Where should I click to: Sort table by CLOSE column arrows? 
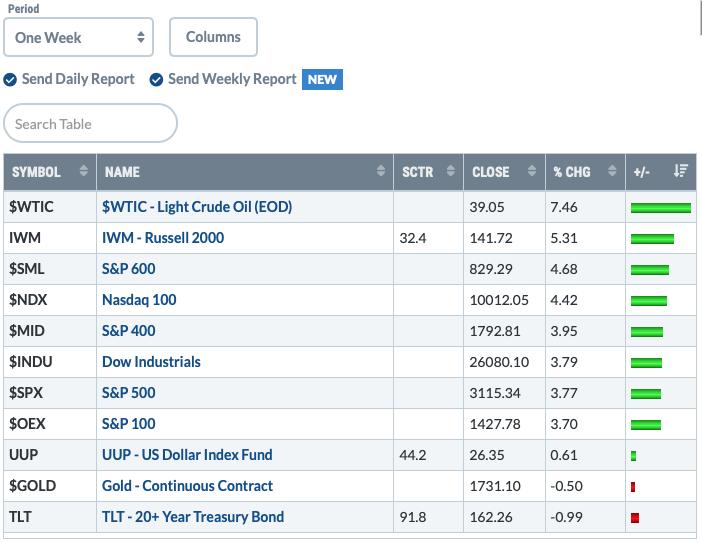(x=532, y=171)
